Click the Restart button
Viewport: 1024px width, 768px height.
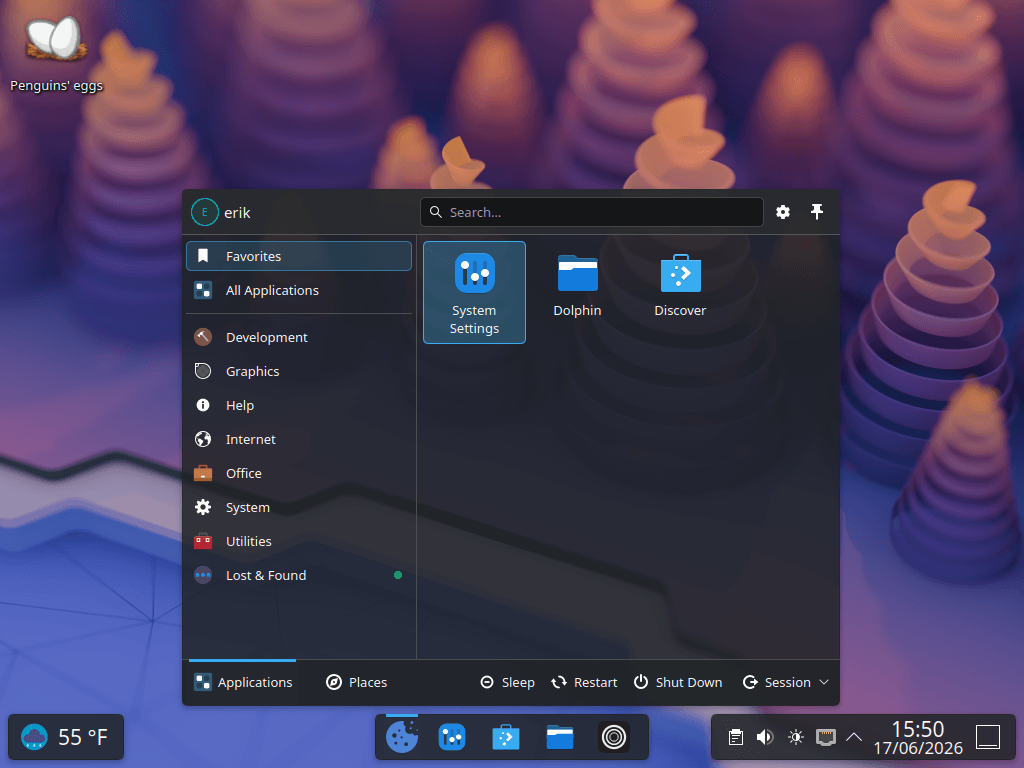[584, 682]
